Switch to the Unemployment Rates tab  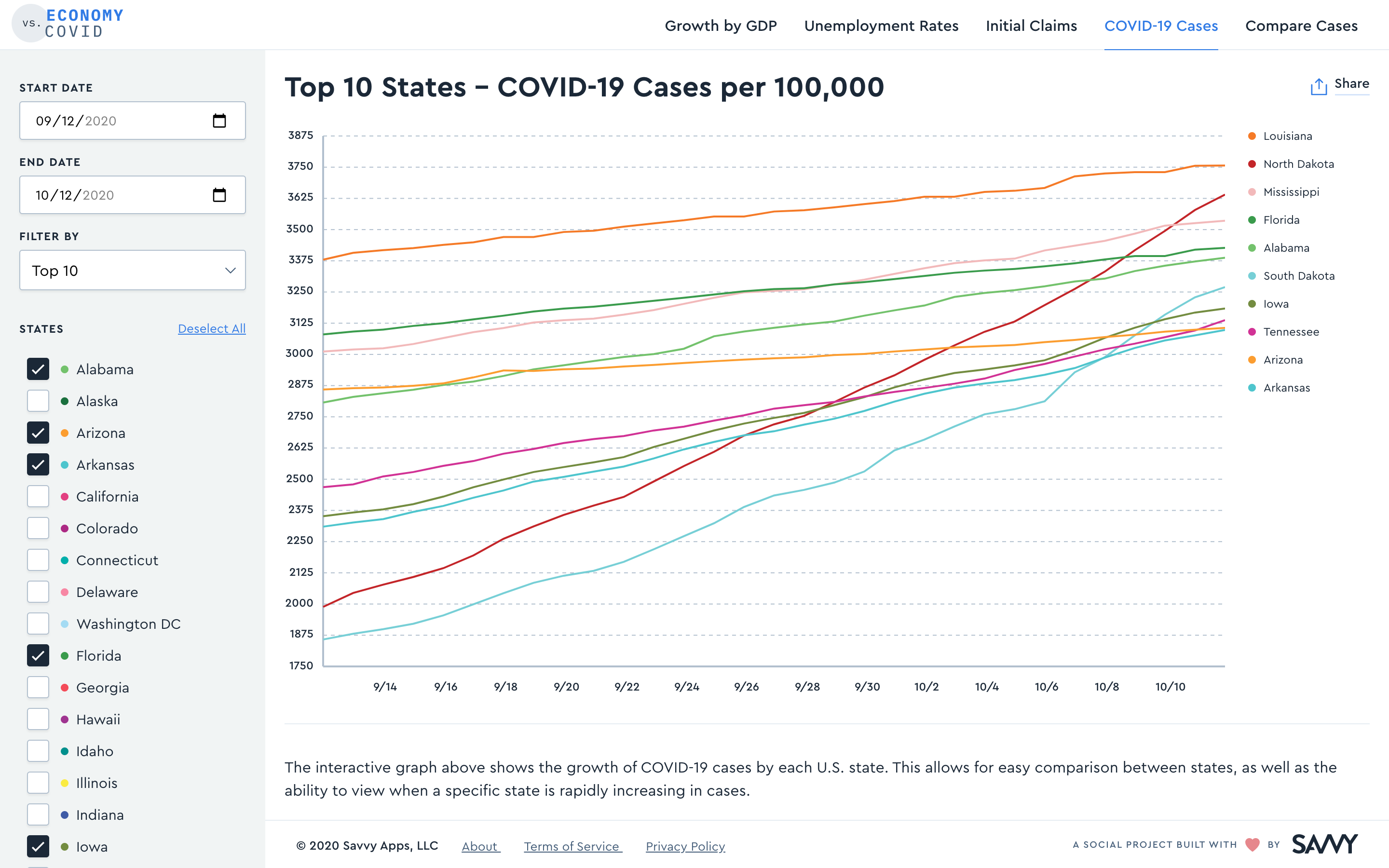click(x=881, y=26)
